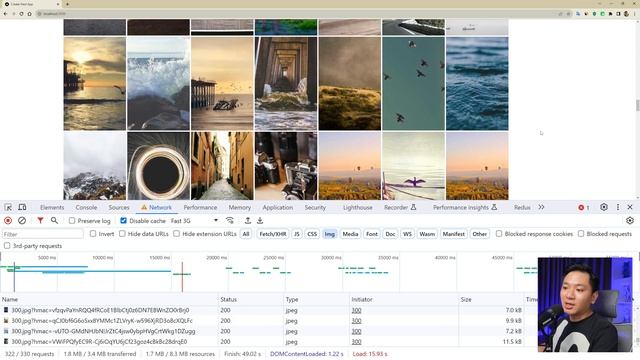Switch to the Lighthouse tab

[358, 207]
